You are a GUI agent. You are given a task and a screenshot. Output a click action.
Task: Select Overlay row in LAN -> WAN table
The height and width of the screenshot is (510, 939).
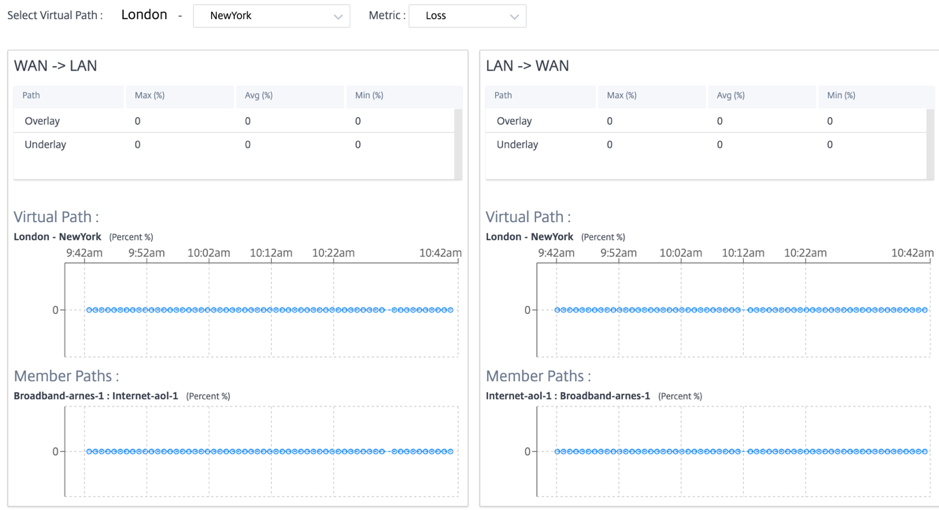click(705, 121)
